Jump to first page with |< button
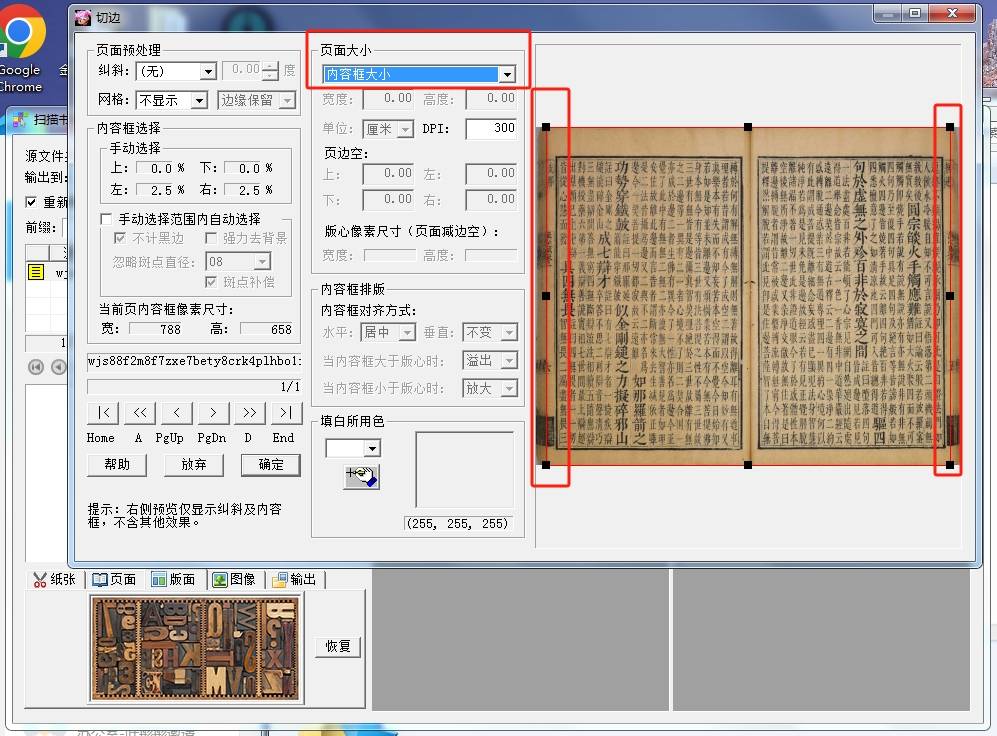Screen dimensions: 997x736 click(102, 413)
